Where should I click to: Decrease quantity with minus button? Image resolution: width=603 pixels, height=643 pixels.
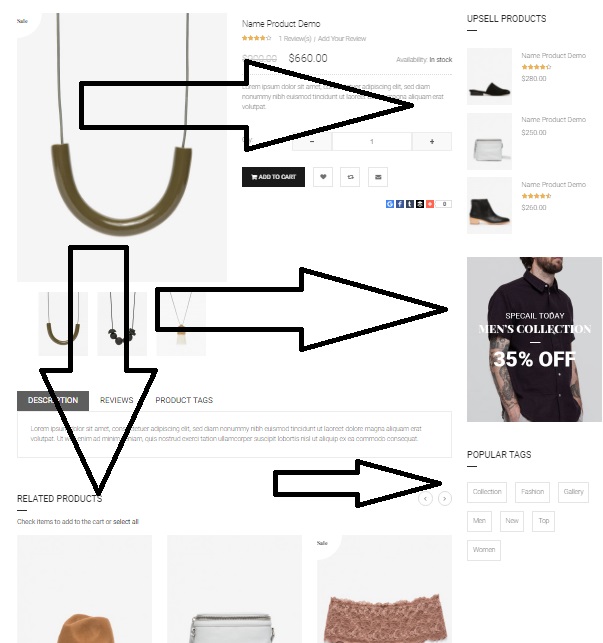click(312, 141)
